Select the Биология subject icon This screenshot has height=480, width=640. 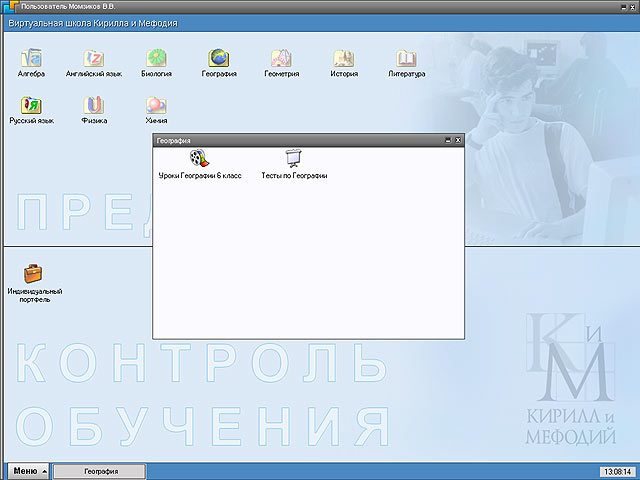click(155, 58)
